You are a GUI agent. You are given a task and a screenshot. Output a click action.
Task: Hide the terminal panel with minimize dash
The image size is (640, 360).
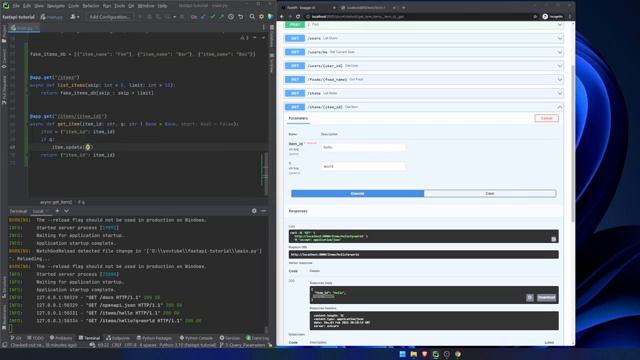pos(263,211)
